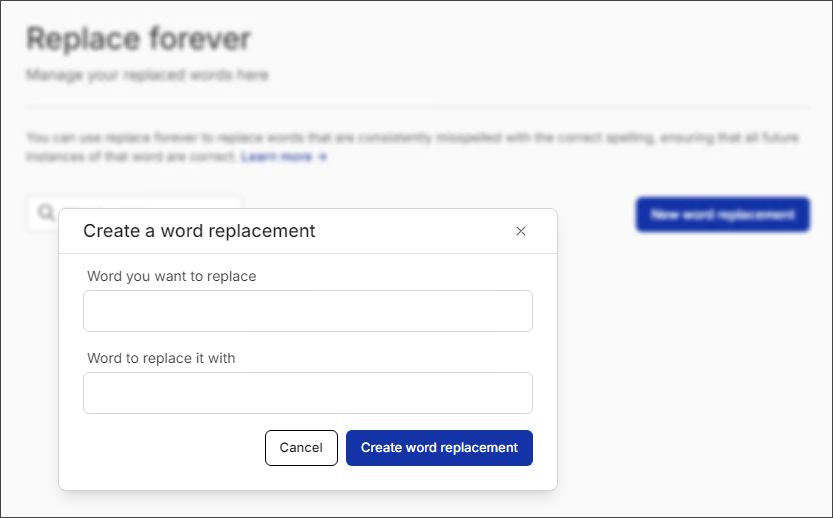The height and width of the screenshot is (518, 833).
Task: Click the Word you want to replace label
Action: click(172, 276)
